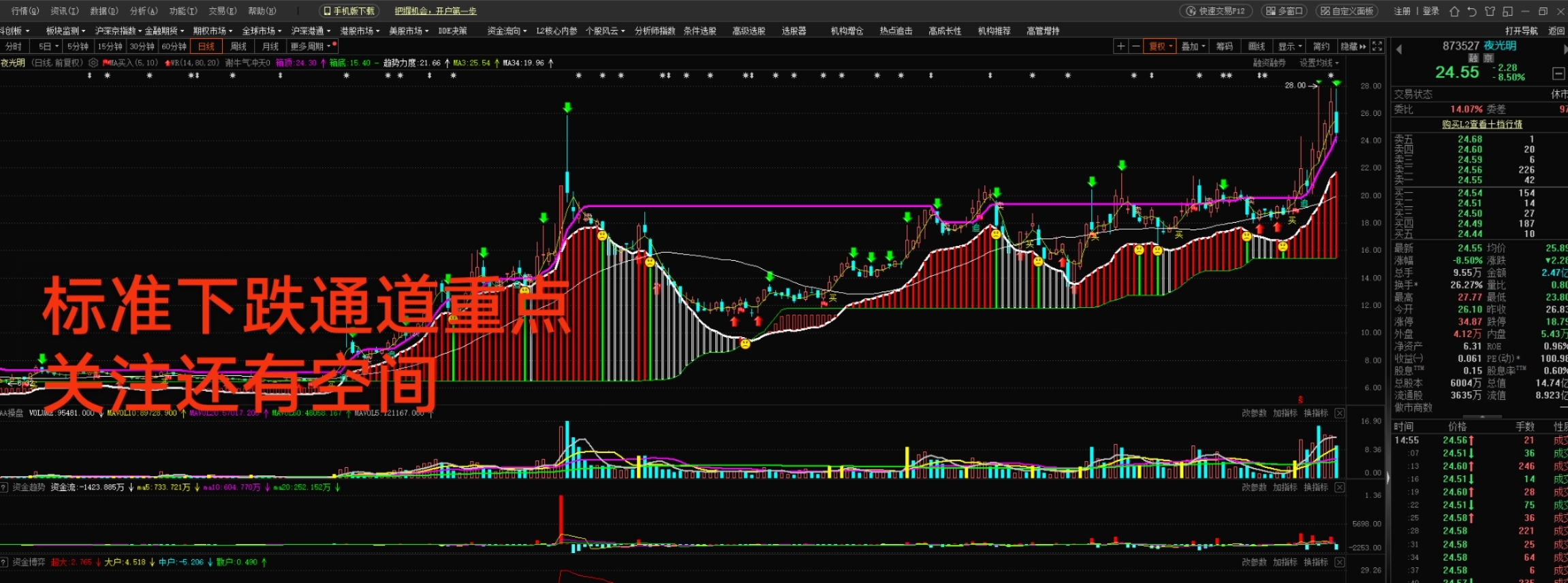The image size is (1568, 583).
Task: Collapse quote details with the small up-arrow handle
Action: click(1482, 416)
